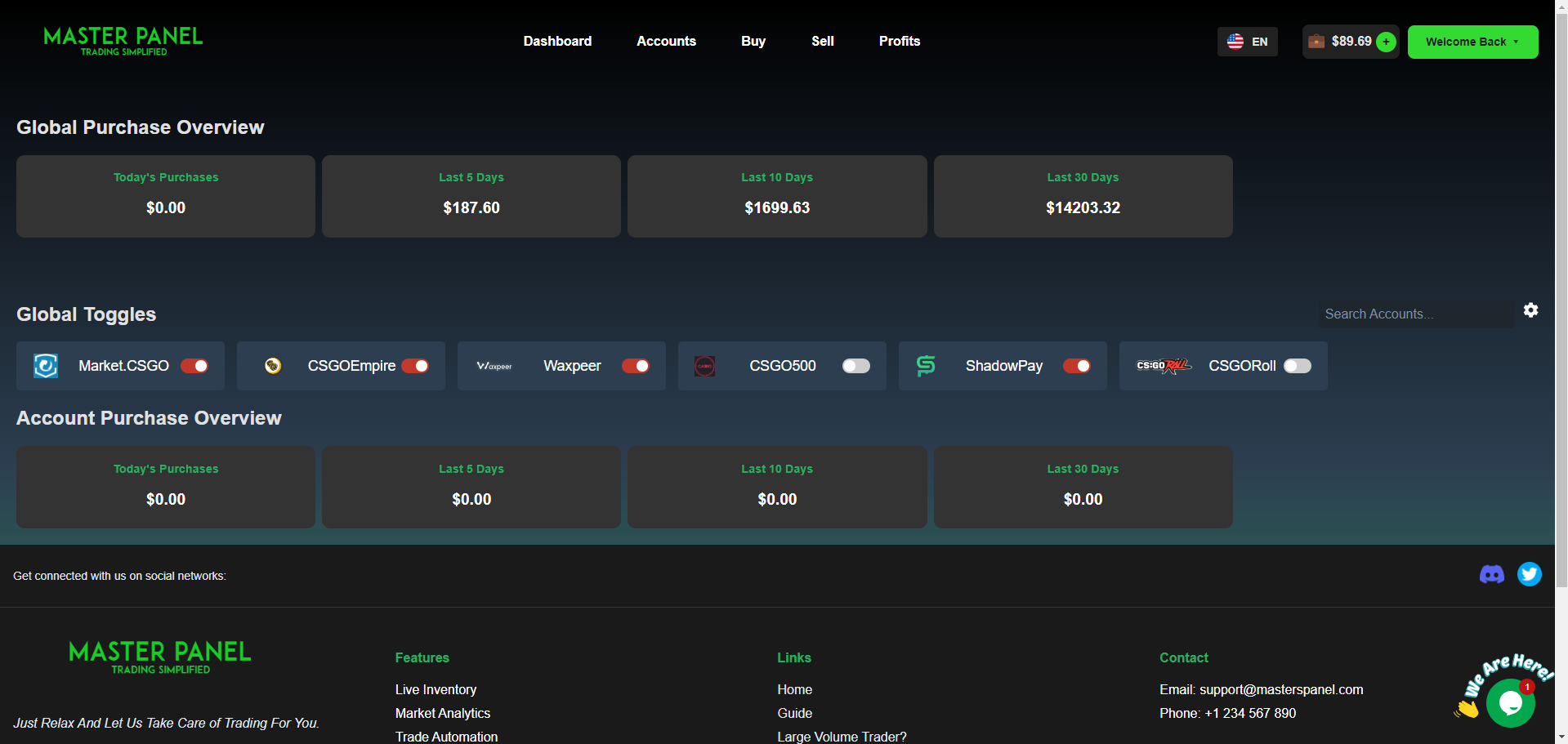Viewport: 1568px width, 744px height.
Task: Click the Global Toggles heading
Action: point(87,314)
